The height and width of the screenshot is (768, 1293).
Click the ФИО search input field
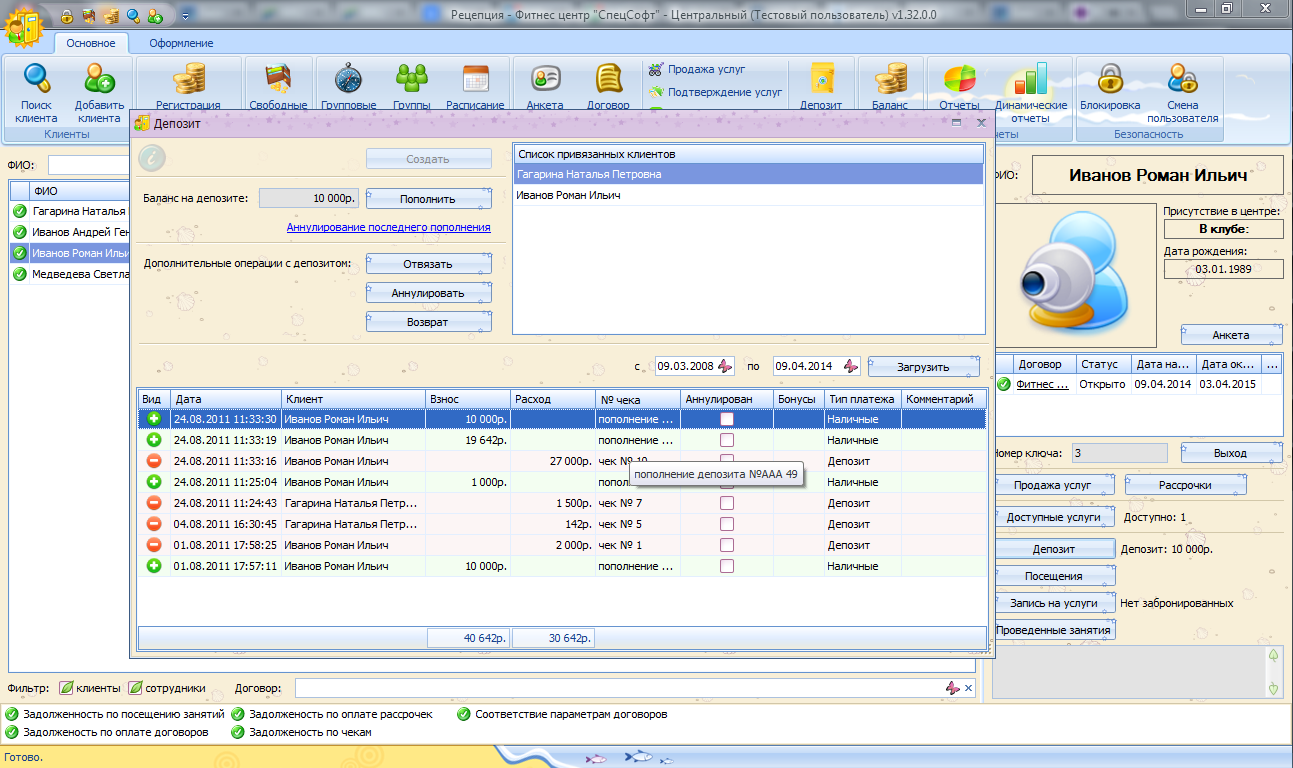click(90, 165)
